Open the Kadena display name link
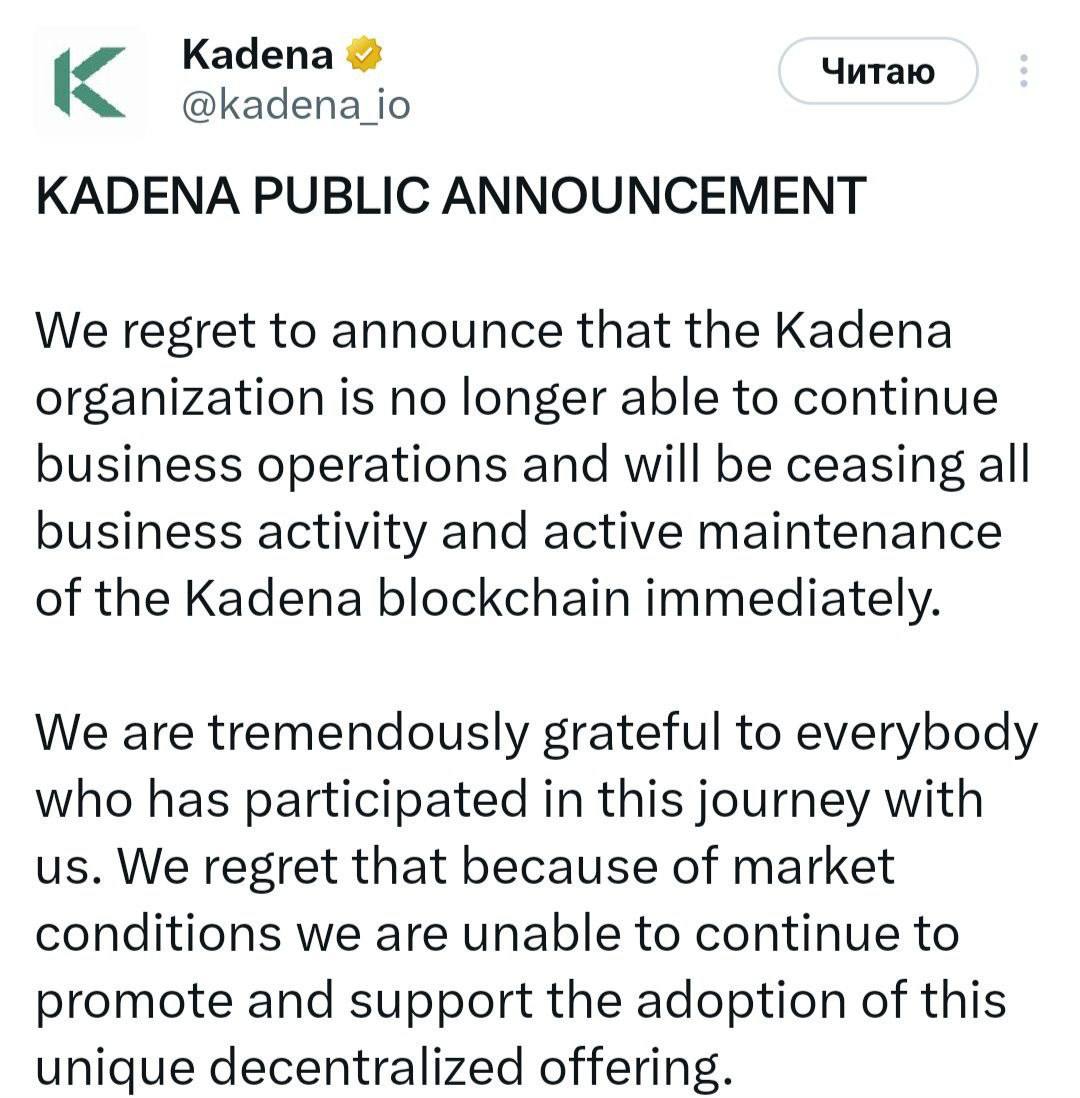The height and width of the screenshot is (1098, 1080). (x=257, y=55)
